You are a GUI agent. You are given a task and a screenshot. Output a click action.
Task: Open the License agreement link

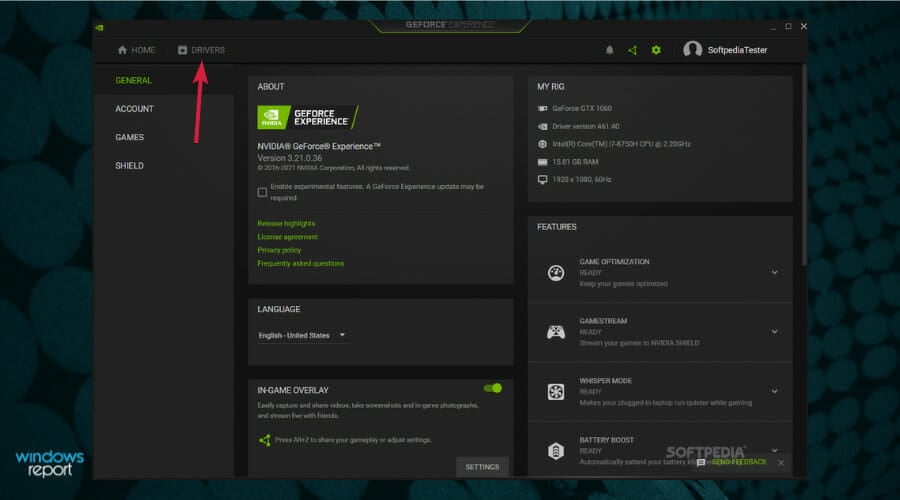pos(288,237)
